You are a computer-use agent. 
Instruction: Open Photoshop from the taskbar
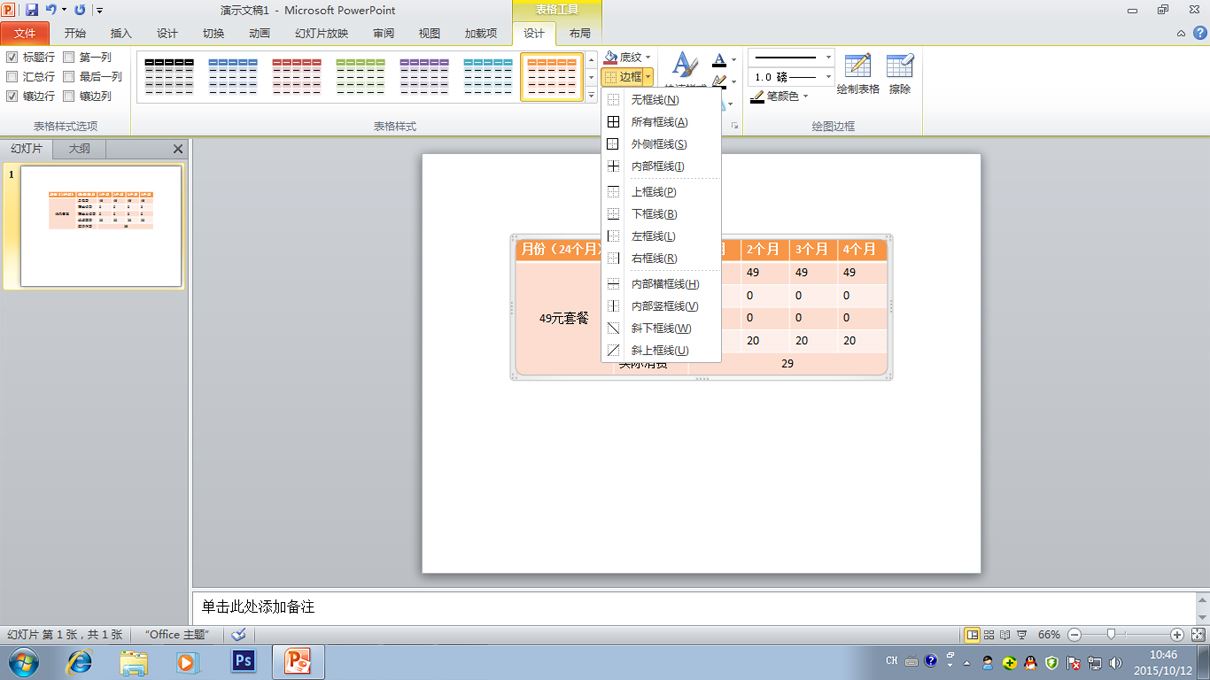click(243, 662)
